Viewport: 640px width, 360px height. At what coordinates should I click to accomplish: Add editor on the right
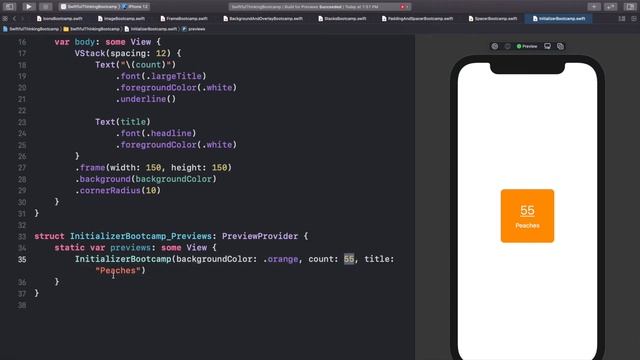[x=634, y=18]
